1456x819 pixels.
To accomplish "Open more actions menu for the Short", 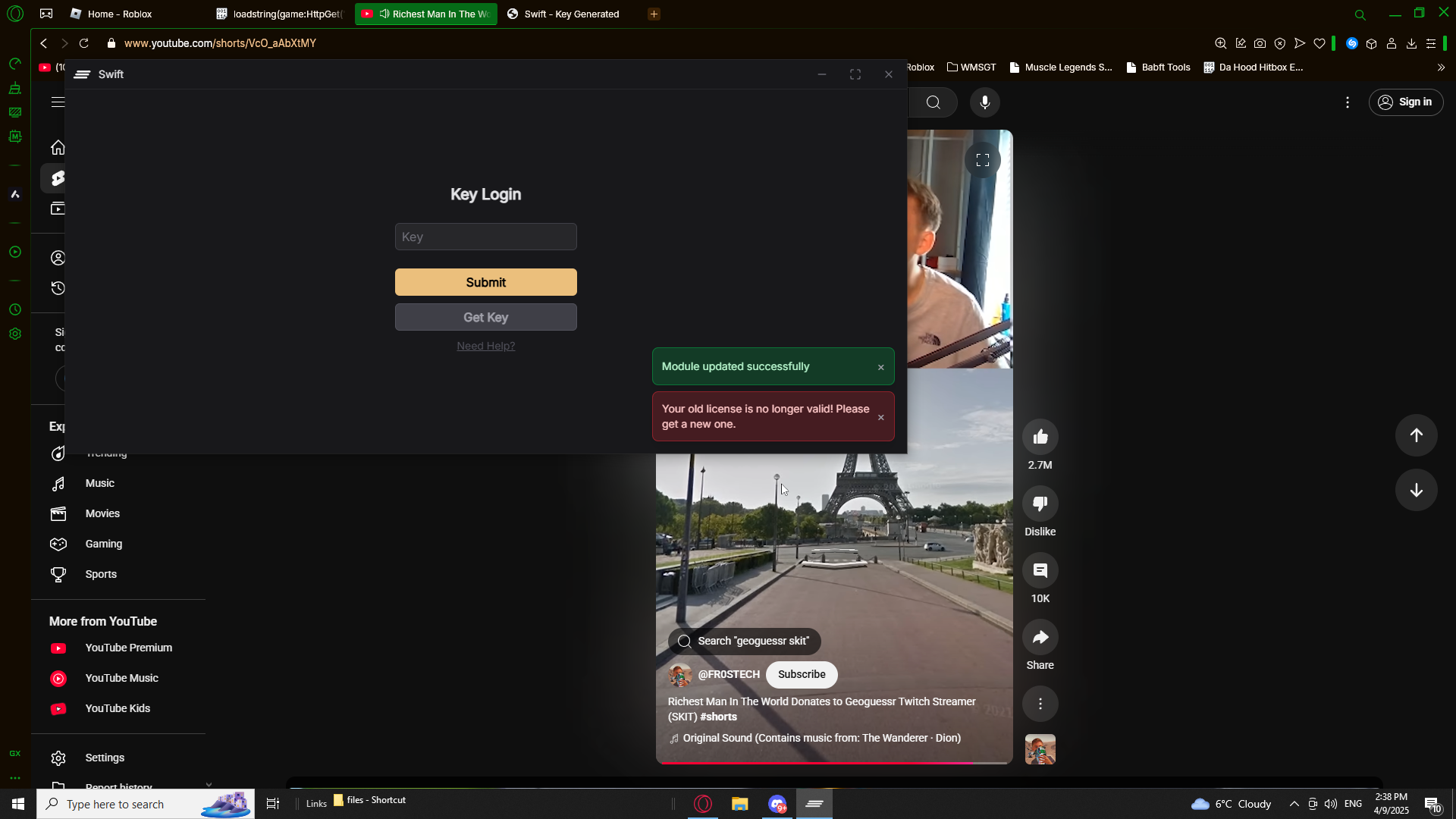I will coord(1040,704).
